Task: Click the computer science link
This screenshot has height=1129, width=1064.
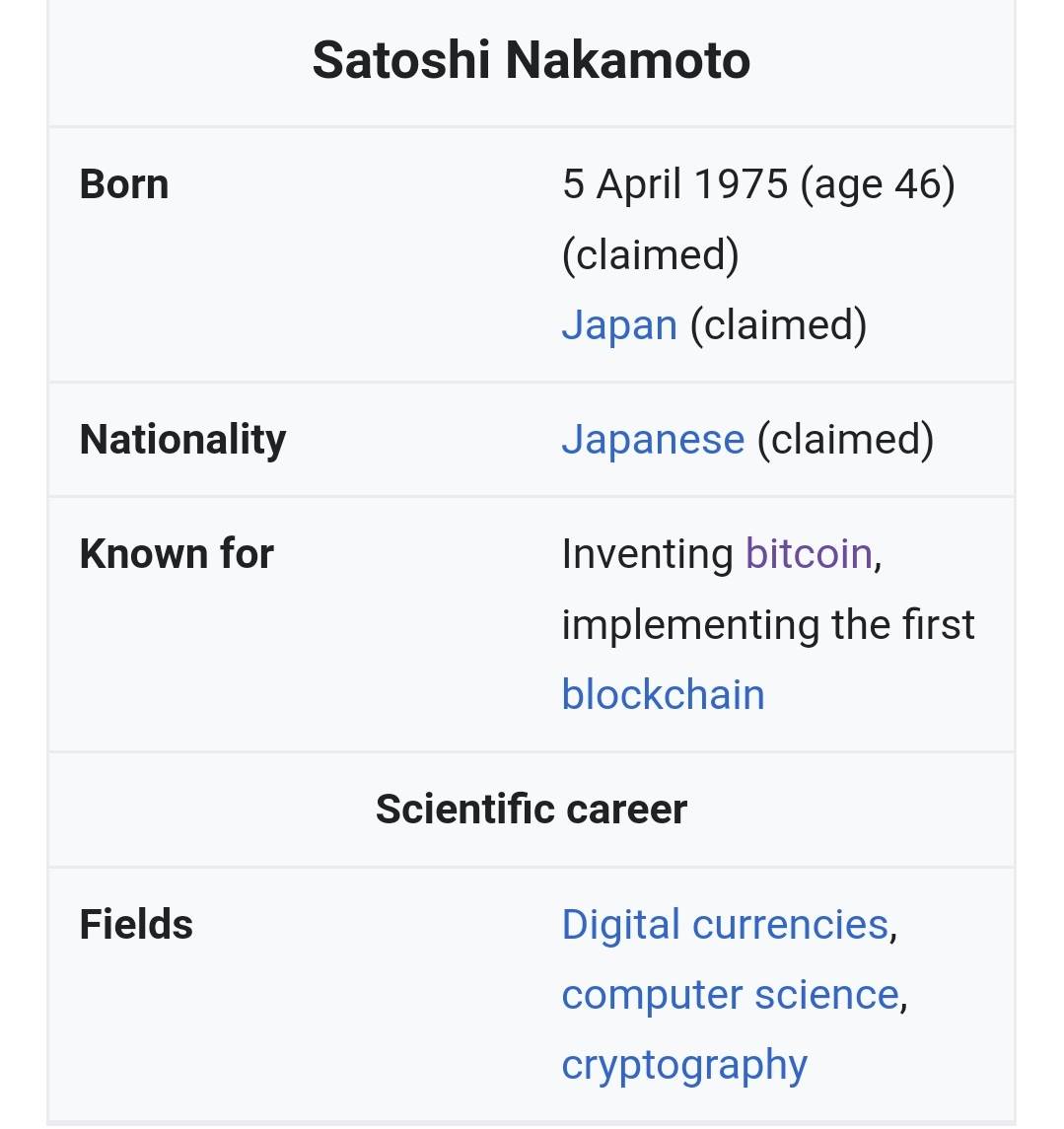Action: coord(730,994)
